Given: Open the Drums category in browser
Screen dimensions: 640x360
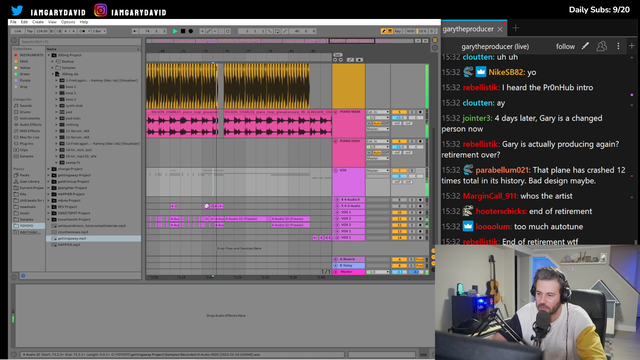Looking at the screenshot, I should pos(25,112).
